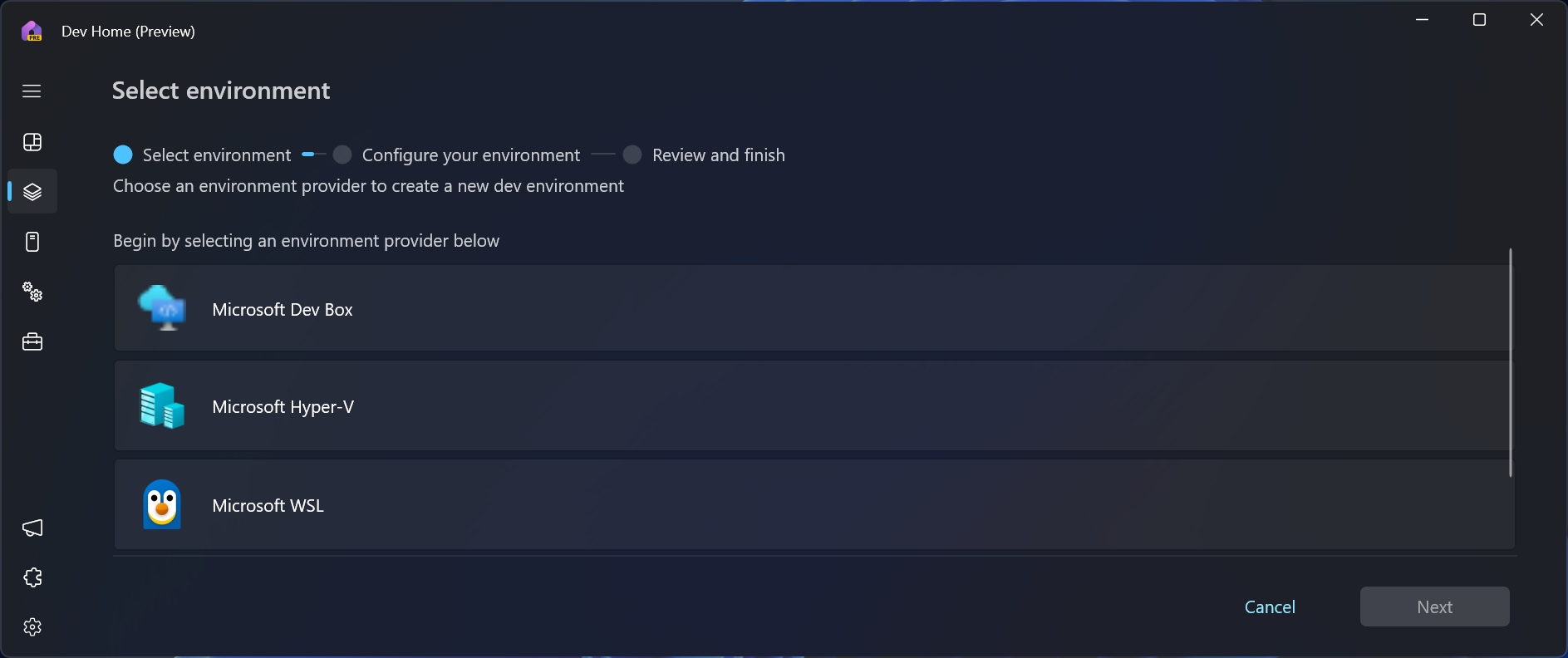The height and width of the screenshot is (658, 1568).
Task: Jump to the Review and finish step
Action: tap(718, 155)
